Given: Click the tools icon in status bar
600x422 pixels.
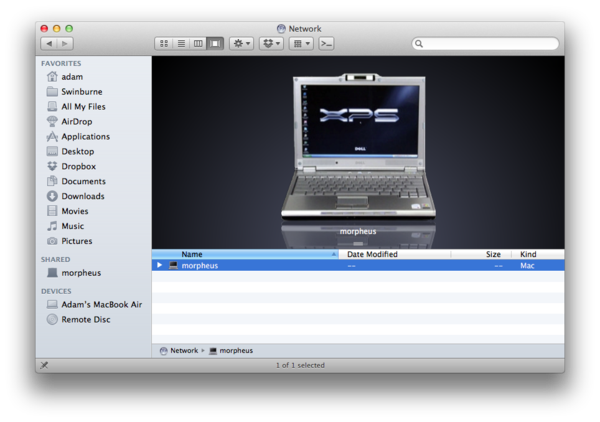Looking at the screenshot, I should click(x=44, y=365).
